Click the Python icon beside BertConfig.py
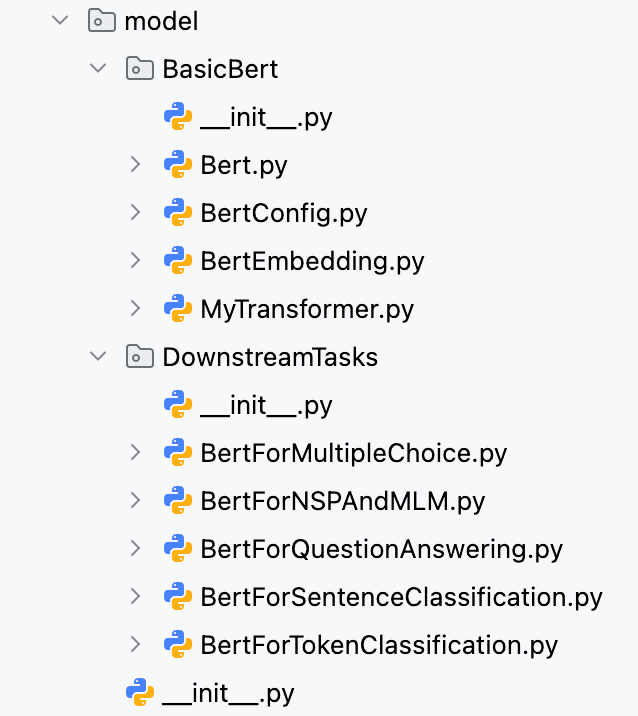The width and height of the screenshot is (638, 716). (x=178, y=212)
